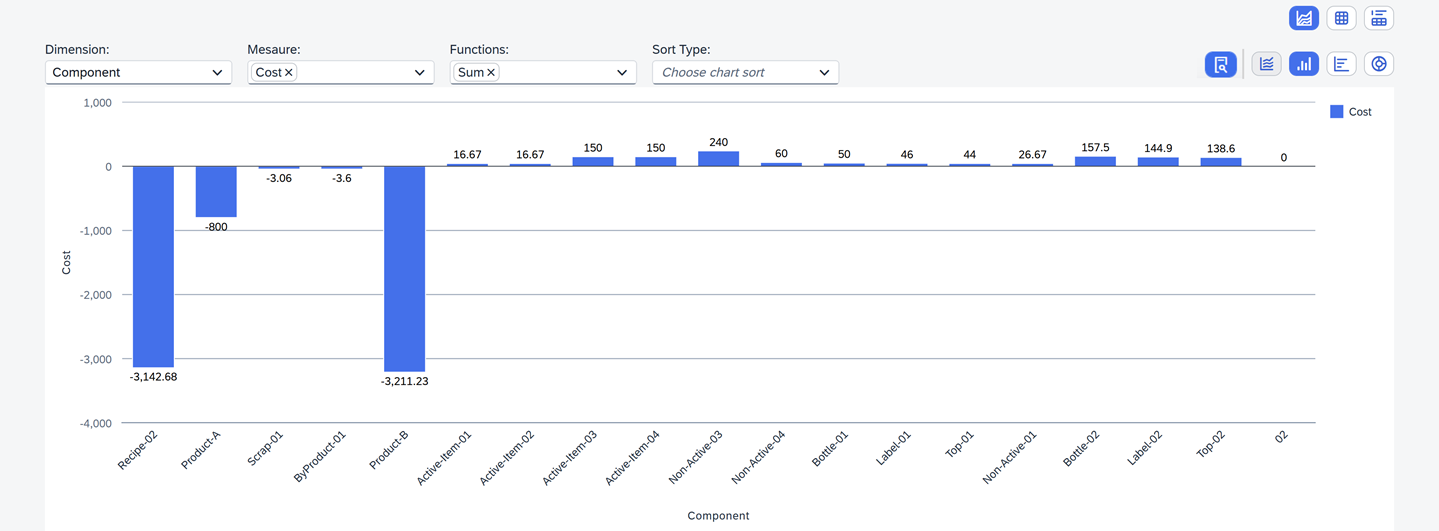
Task: Remove the Sum function token
Action: point(491,73)
